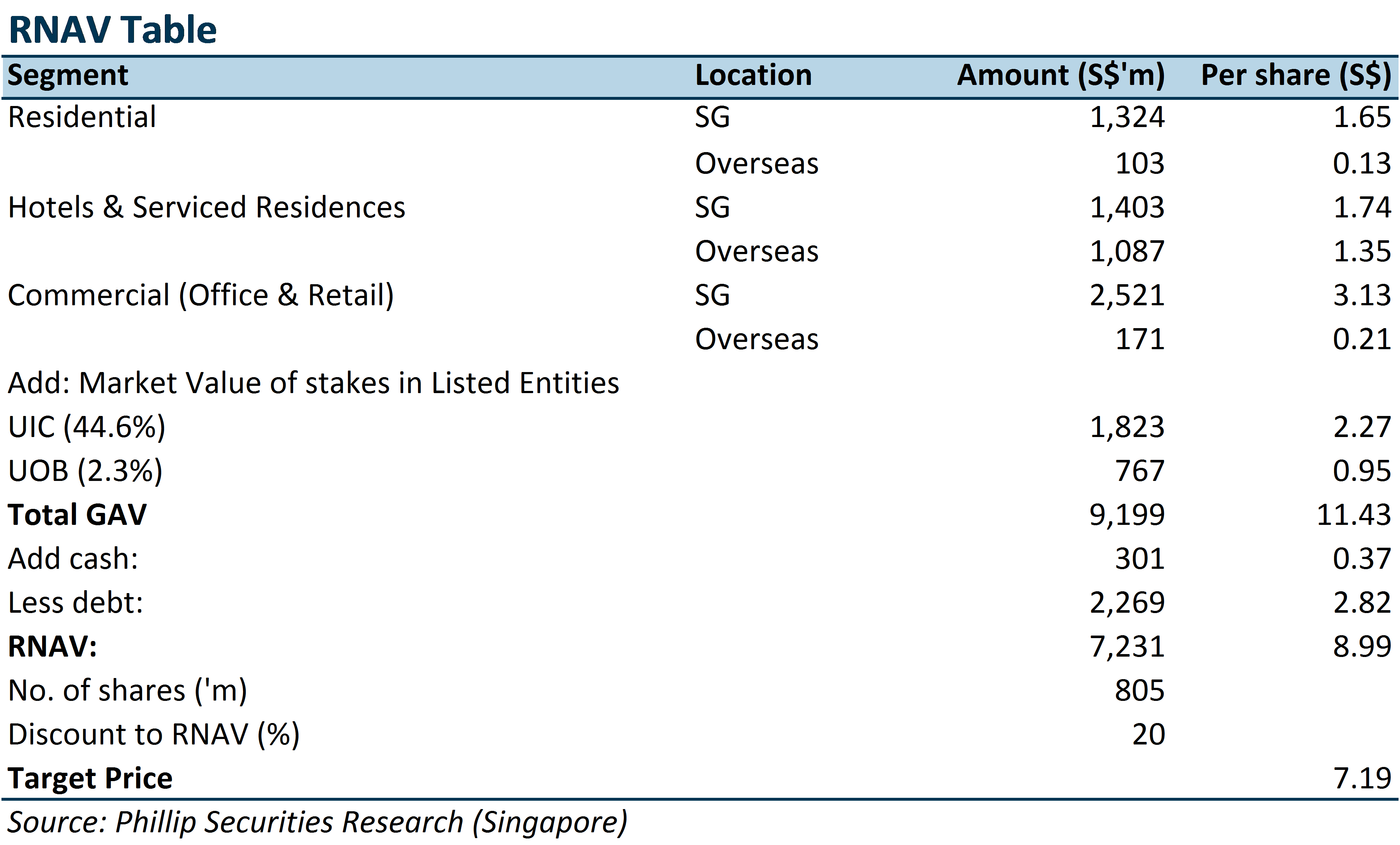The height and width of the screenshot is (845, 1400).
Task: Select the 'Residential' segment label
Action: [x=82, y=117]
